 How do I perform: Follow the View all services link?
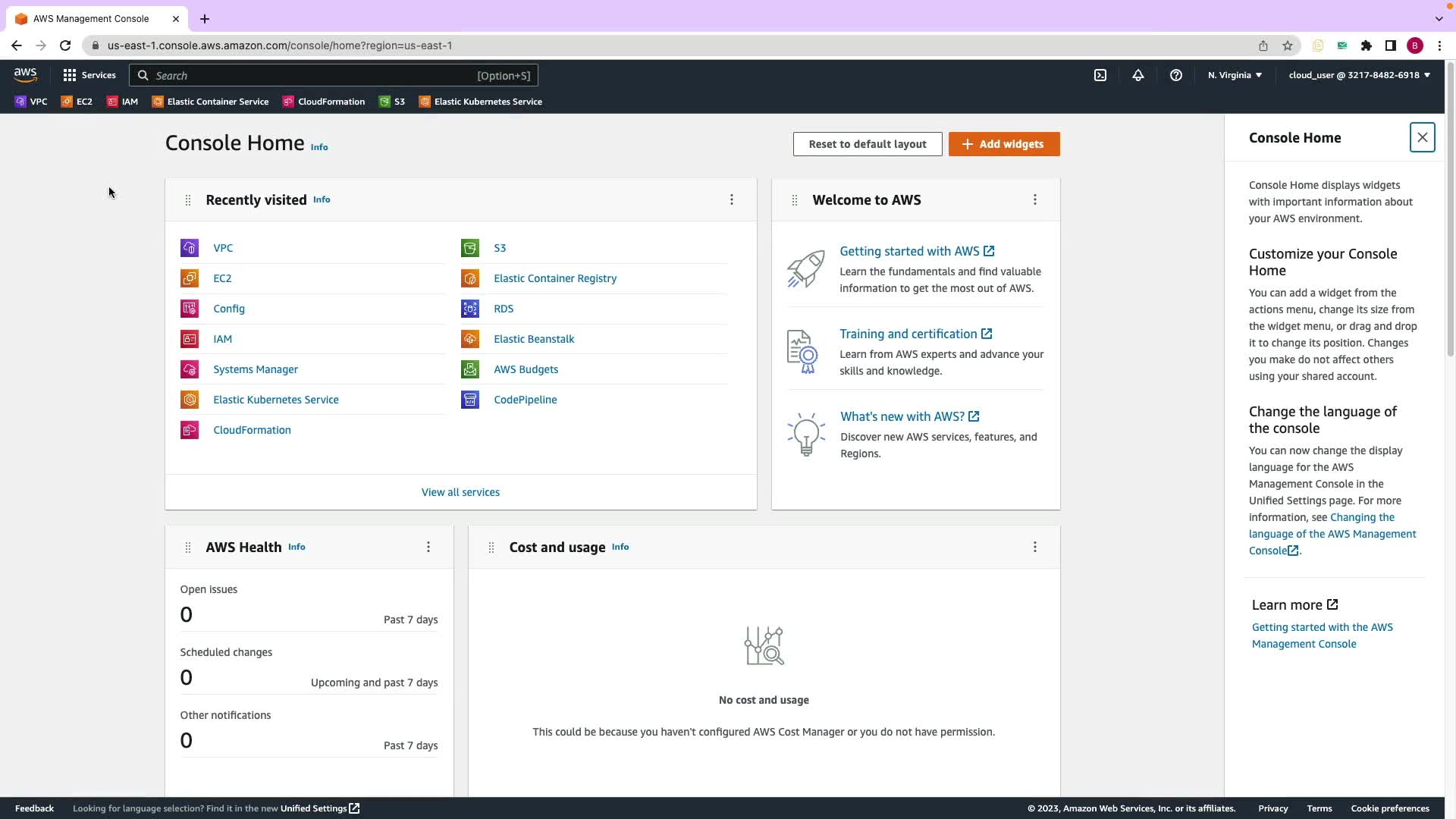click(x=460, y=492)
